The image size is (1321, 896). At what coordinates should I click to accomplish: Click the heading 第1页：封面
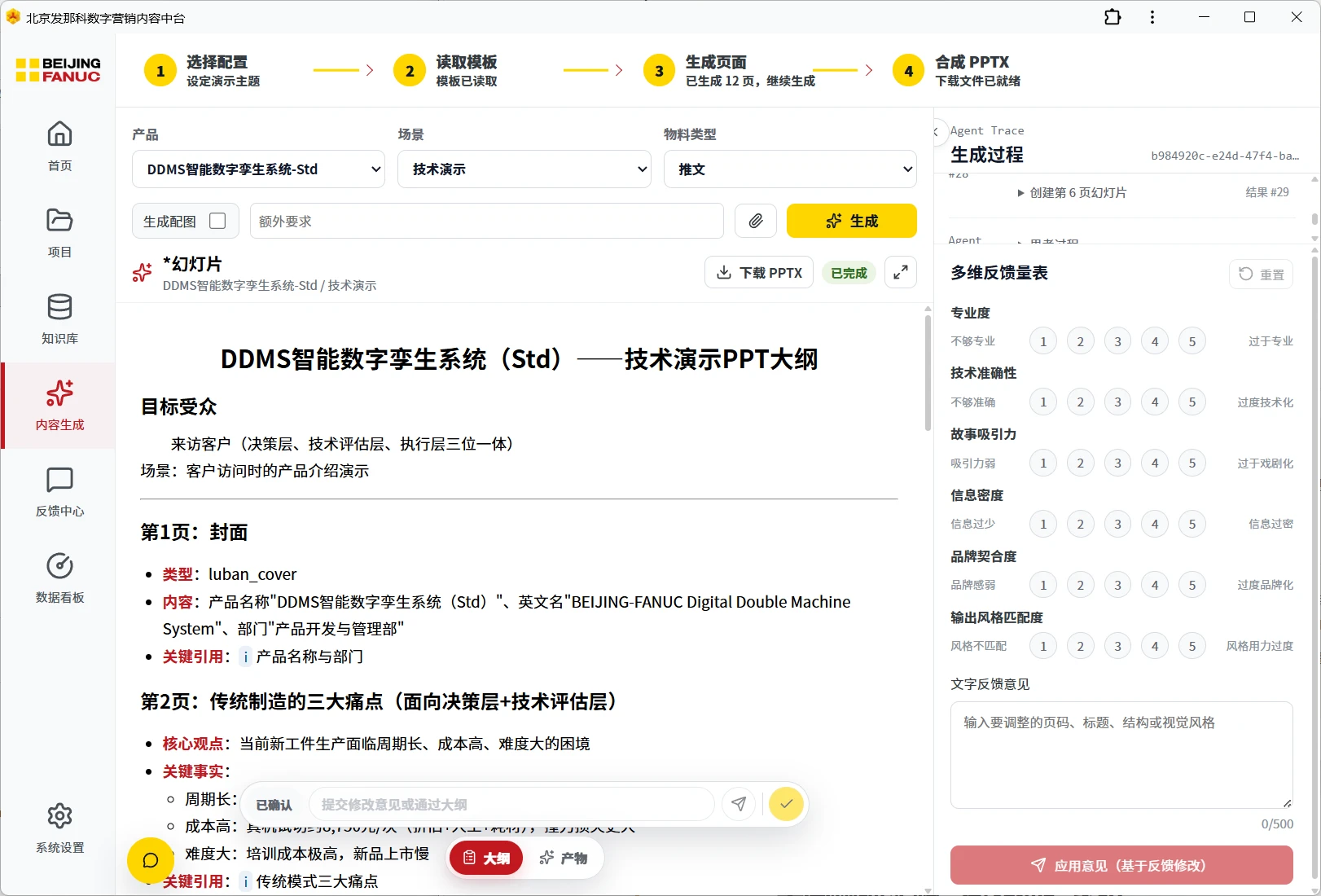[x=194, y=533]
